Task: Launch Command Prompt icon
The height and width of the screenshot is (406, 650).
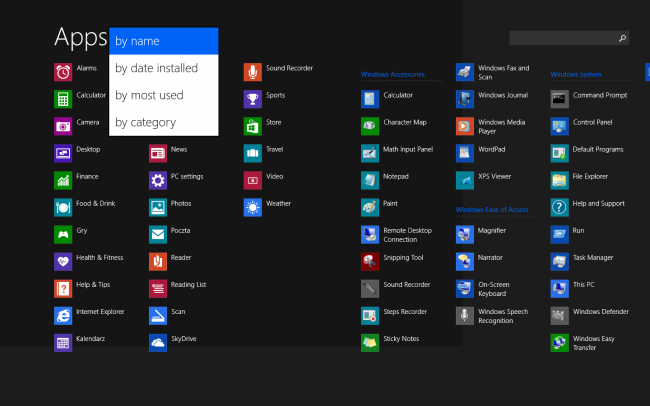Action: click(560, 99)
